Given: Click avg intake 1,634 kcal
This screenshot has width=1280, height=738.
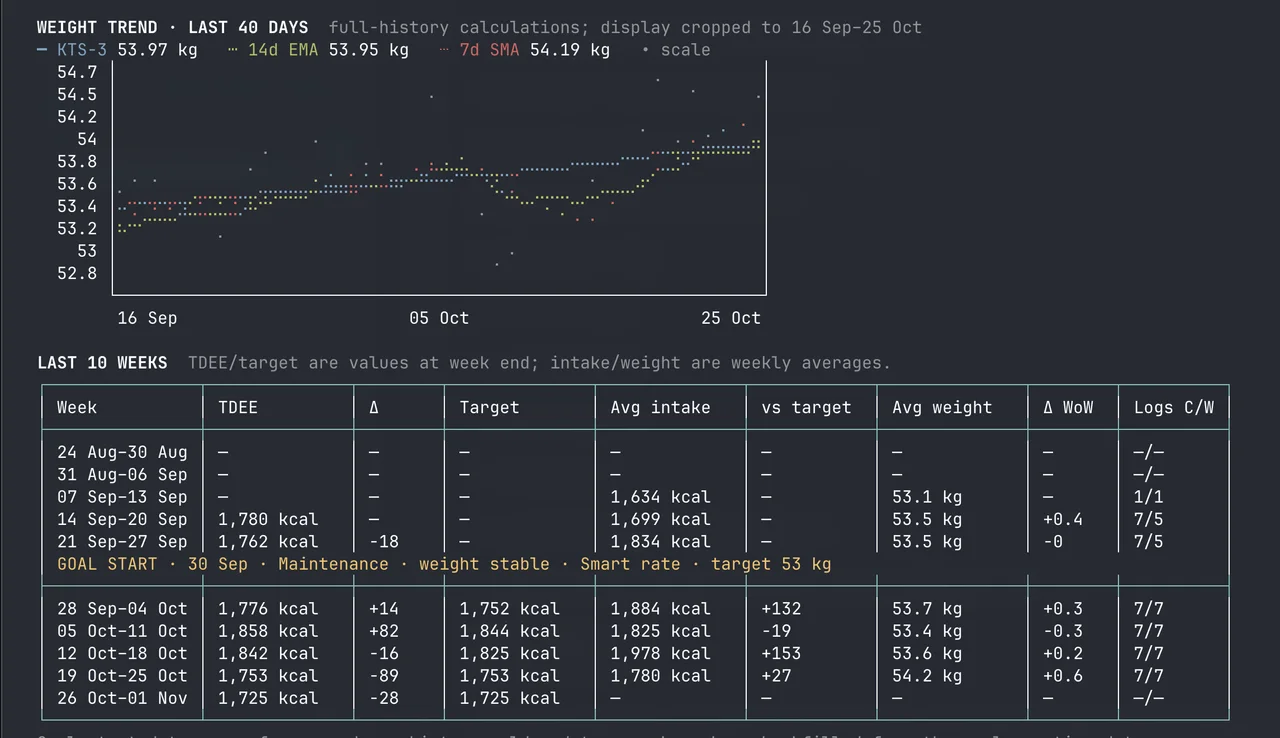Looking at the screenshot, I should 661,497.
